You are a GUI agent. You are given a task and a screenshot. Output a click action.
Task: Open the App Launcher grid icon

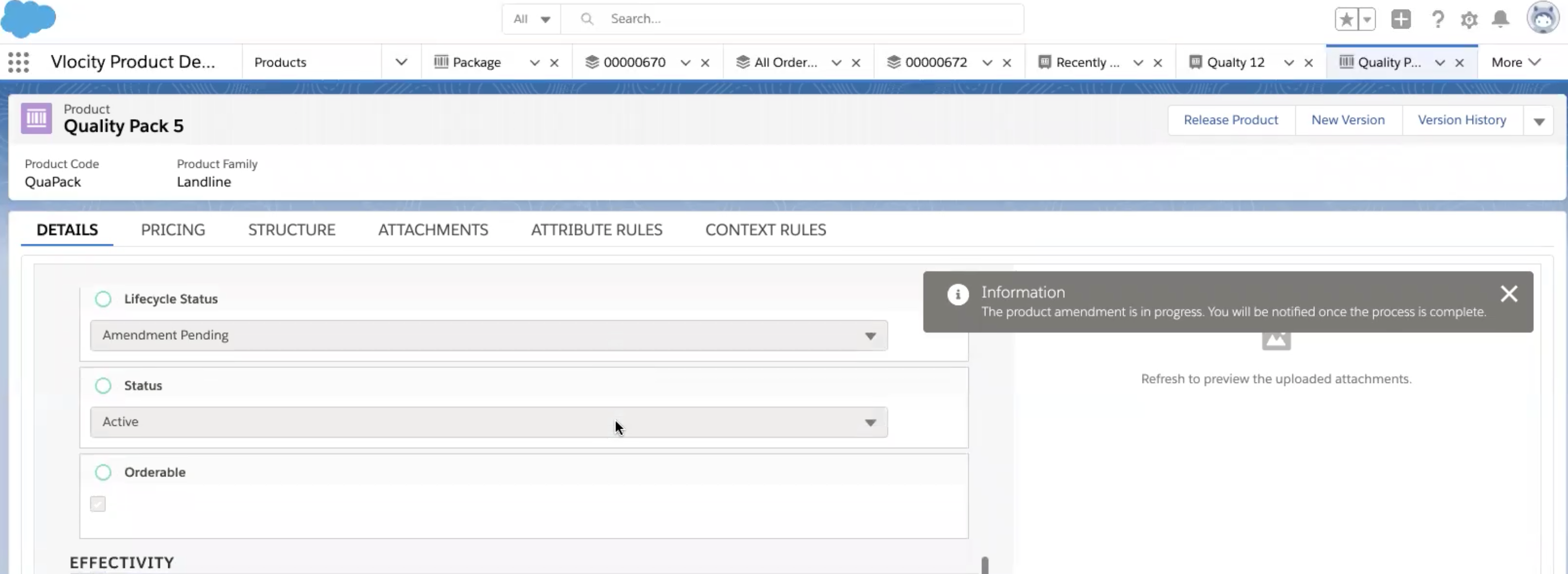coord(18,62)
